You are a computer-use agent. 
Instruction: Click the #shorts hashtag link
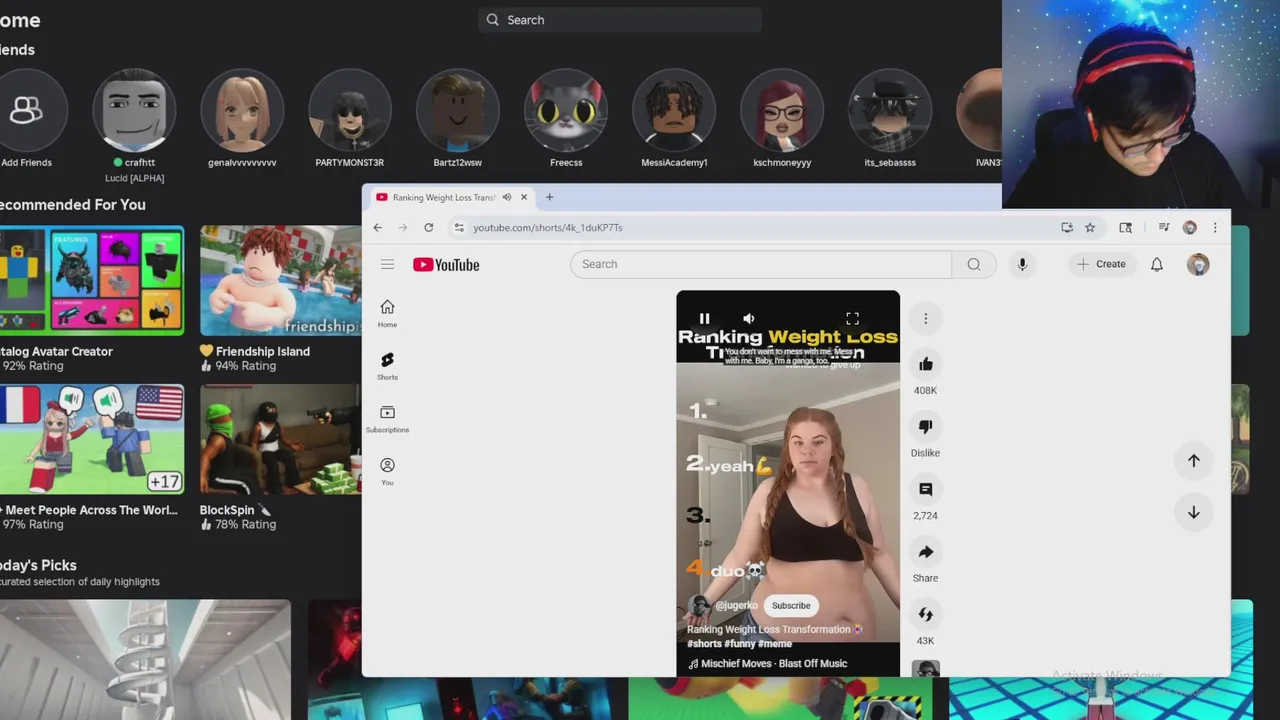tap(703, 644)
